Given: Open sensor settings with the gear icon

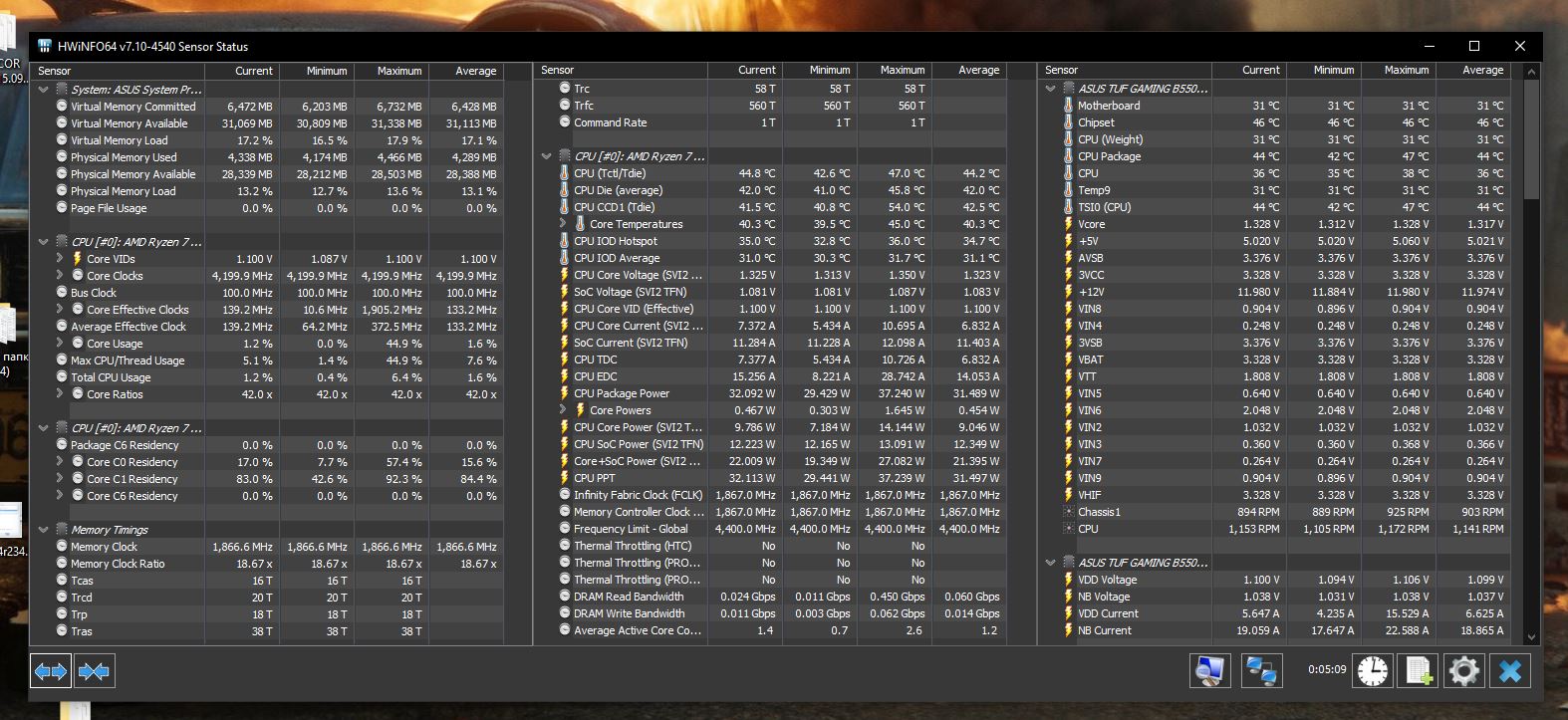Looking at the screenshot, I should pyautogui.click(x=1463, y=670).
